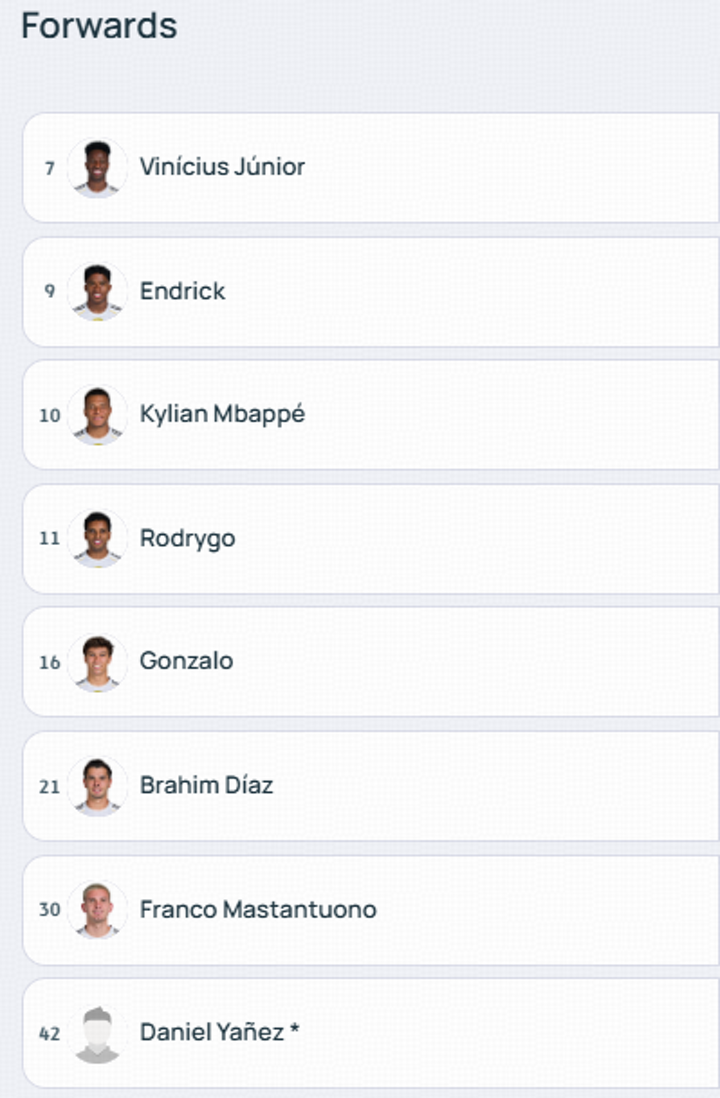Click jersey number 7 on Vinícius's row
This screenshot has width=720, height=1098.
coord(49,168)
